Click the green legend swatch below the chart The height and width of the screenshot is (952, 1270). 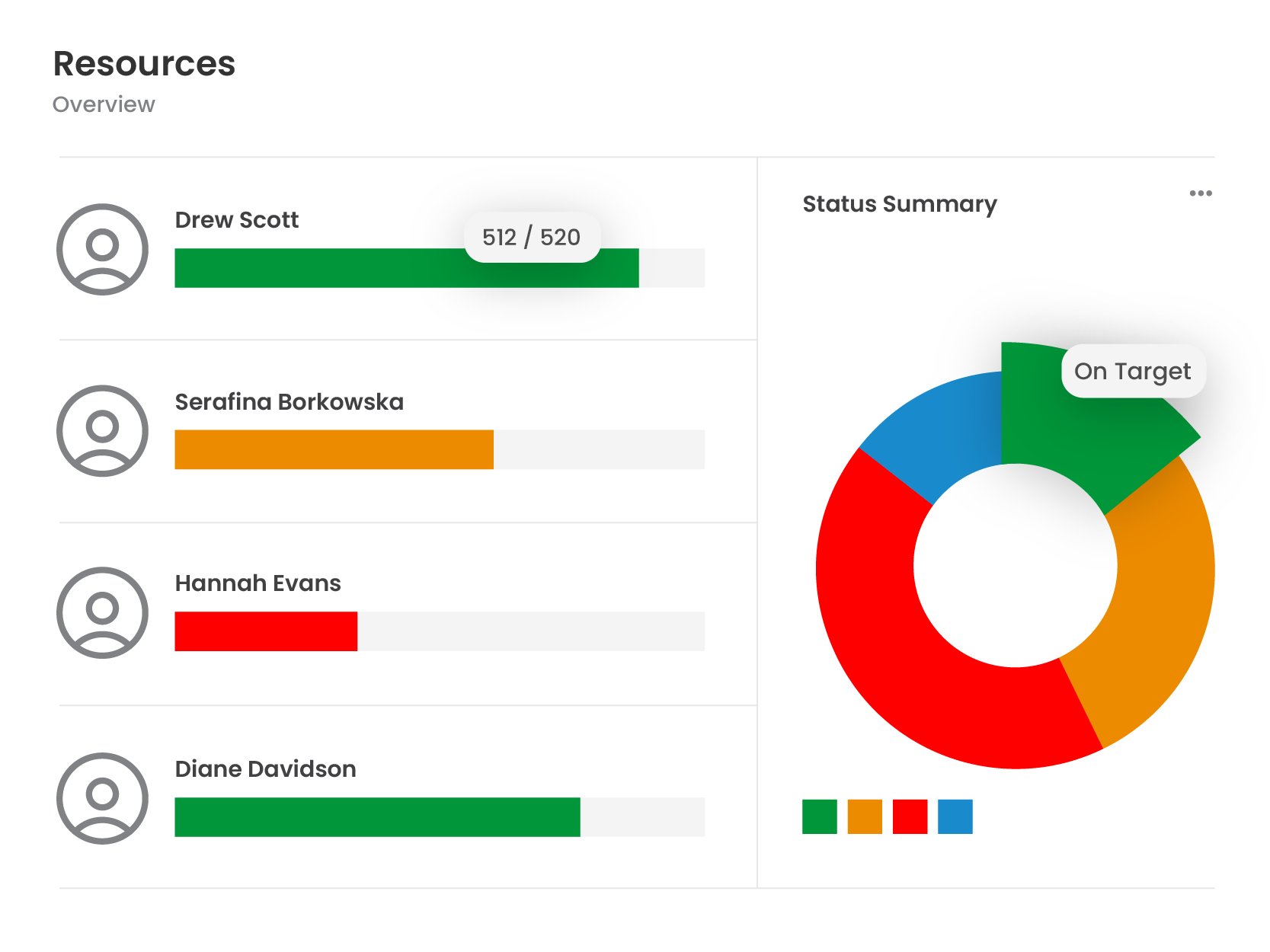tap(818, 817)
